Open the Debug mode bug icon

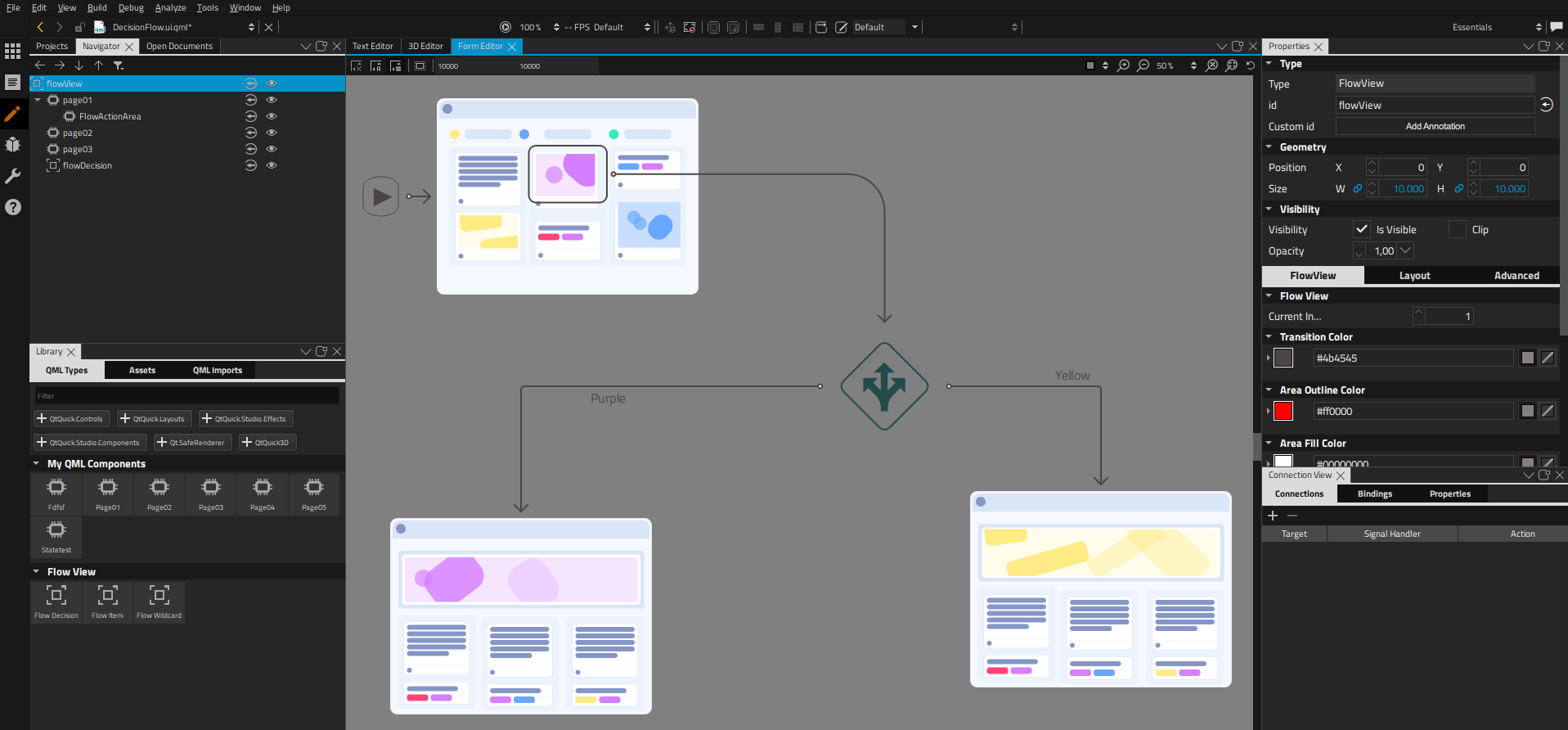[12, 145]
